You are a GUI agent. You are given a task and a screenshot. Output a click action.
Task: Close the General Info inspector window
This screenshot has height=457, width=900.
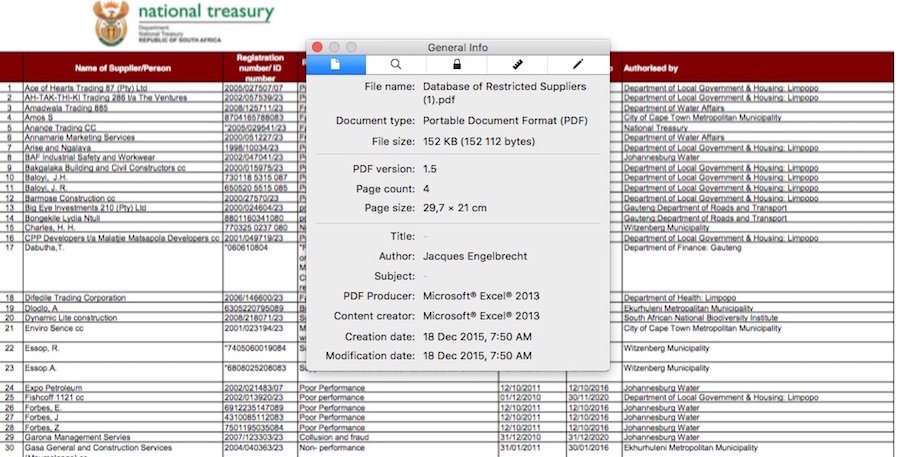[317, 47]
